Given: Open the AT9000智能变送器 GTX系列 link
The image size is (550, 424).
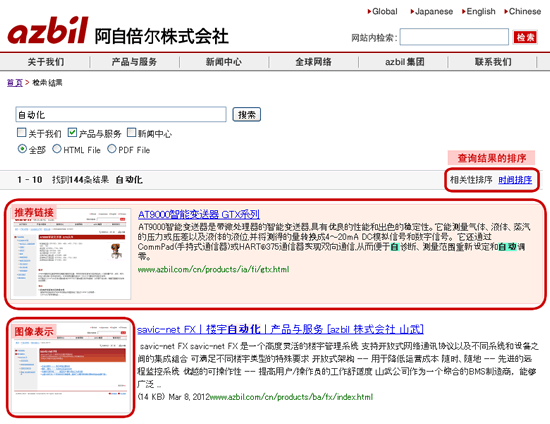Looking at the screenshot, I should (199, 214).
